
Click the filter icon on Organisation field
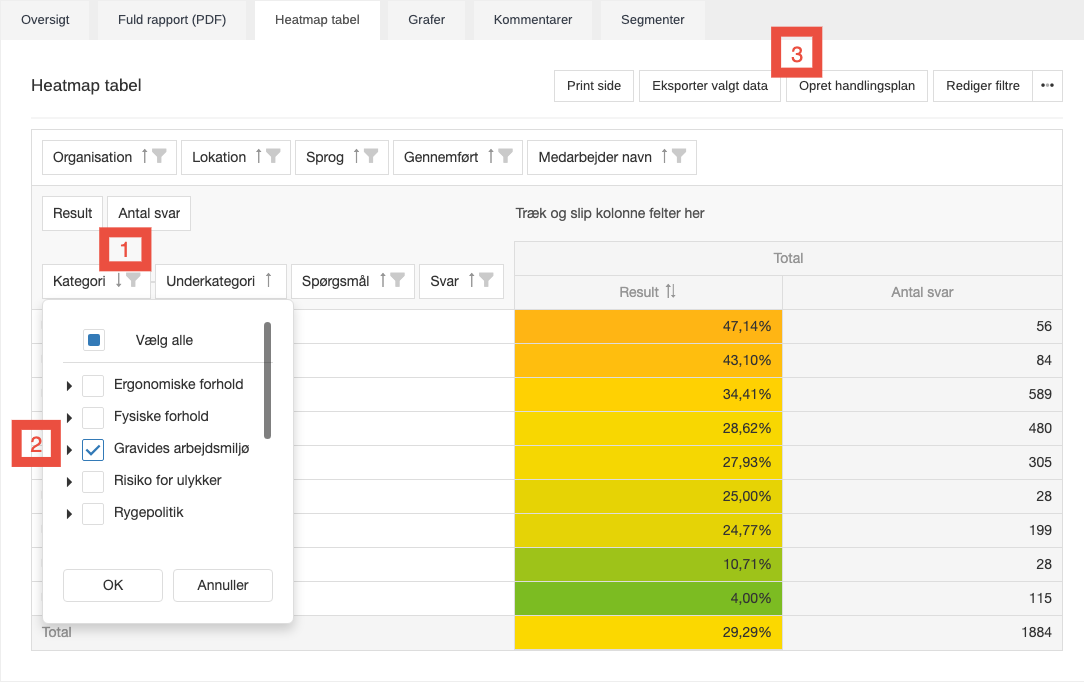159,156
